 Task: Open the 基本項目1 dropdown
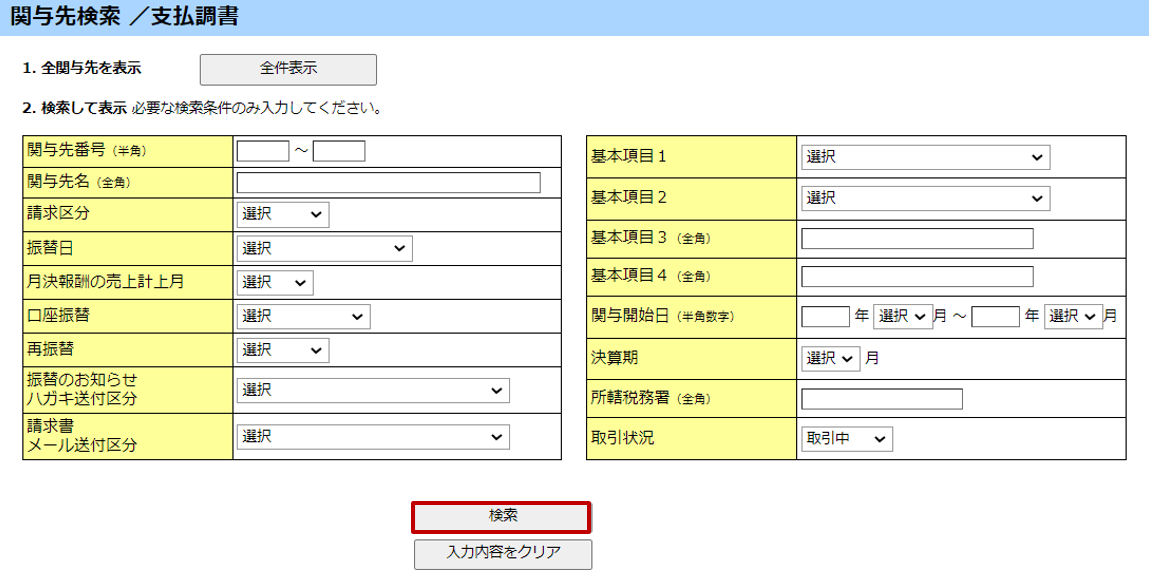coord(925,157)
